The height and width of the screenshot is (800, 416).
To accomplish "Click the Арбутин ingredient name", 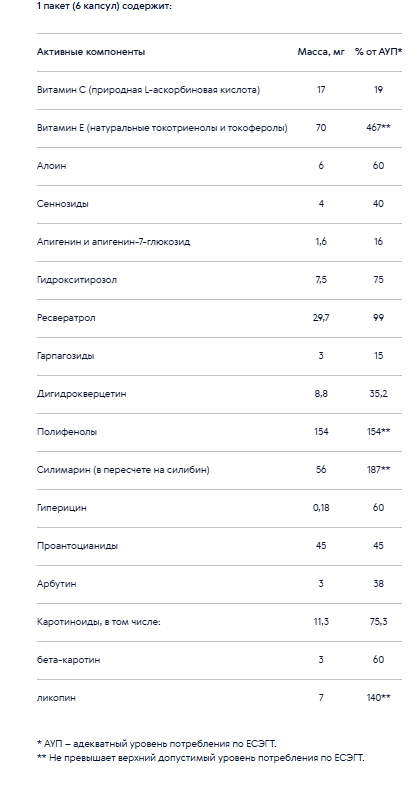I will click(x=57, y=584).
